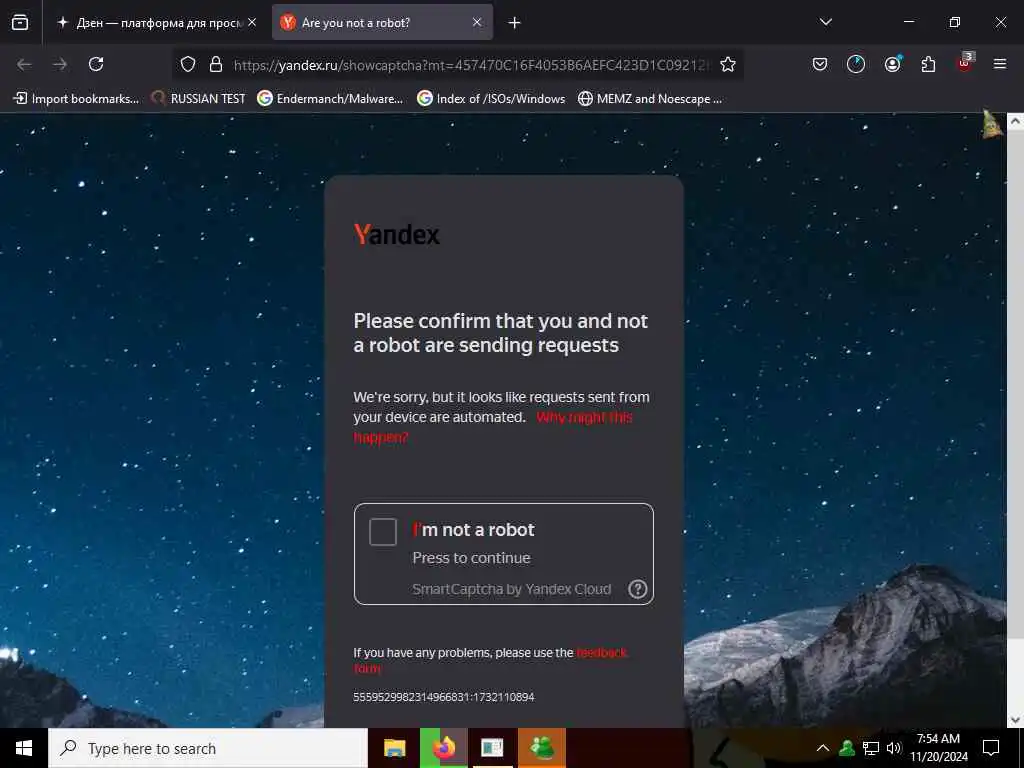Open the Windows Start menu

pyautogui.click(x=24, y=748)
